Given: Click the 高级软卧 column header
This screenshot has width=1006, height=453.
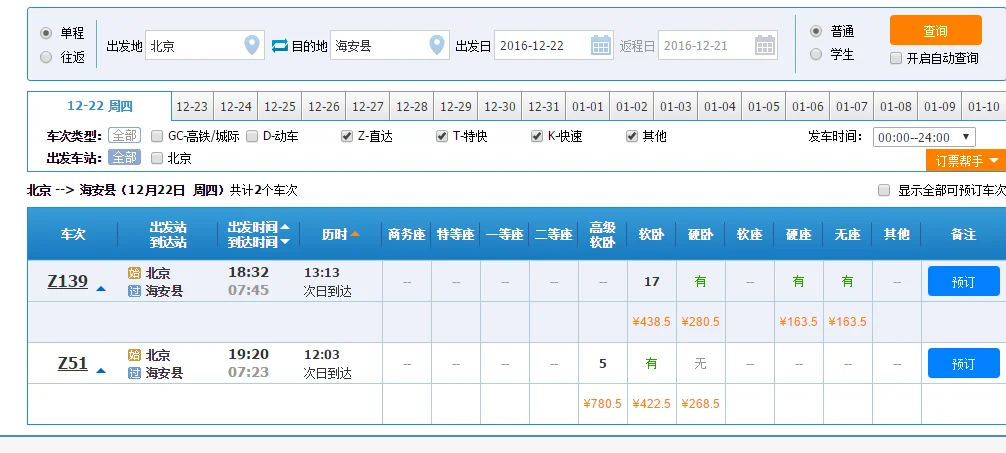Looking at the screenshot, I should click(x=602, y=234).
